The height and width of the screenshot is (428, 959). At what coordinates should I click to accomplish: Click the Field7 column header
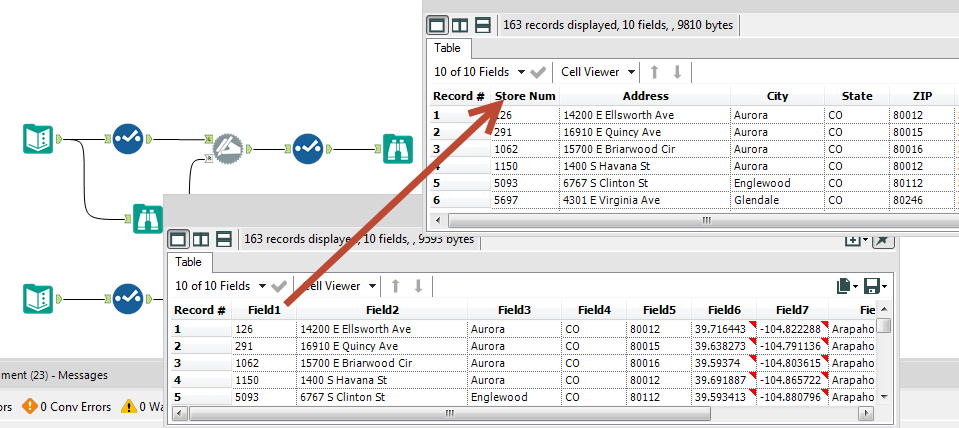tap(792, 310)
